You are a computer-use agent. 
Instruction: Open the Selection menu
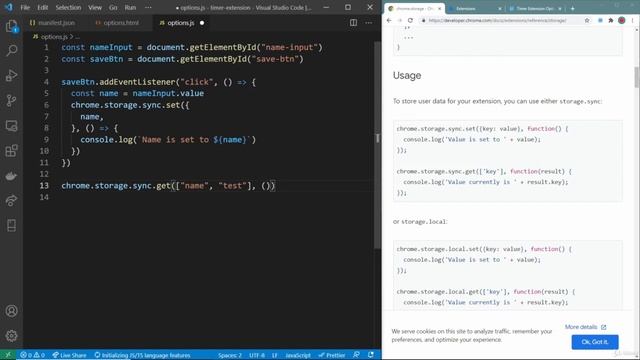(x=68, y=7)
